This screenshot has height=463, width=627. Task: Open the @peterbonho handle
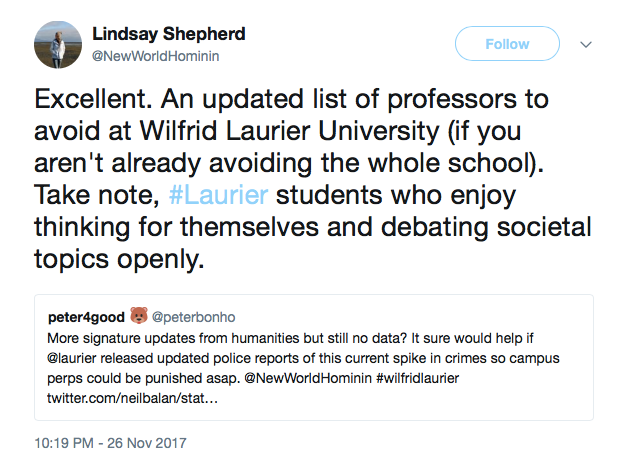[x=187, y=317]
